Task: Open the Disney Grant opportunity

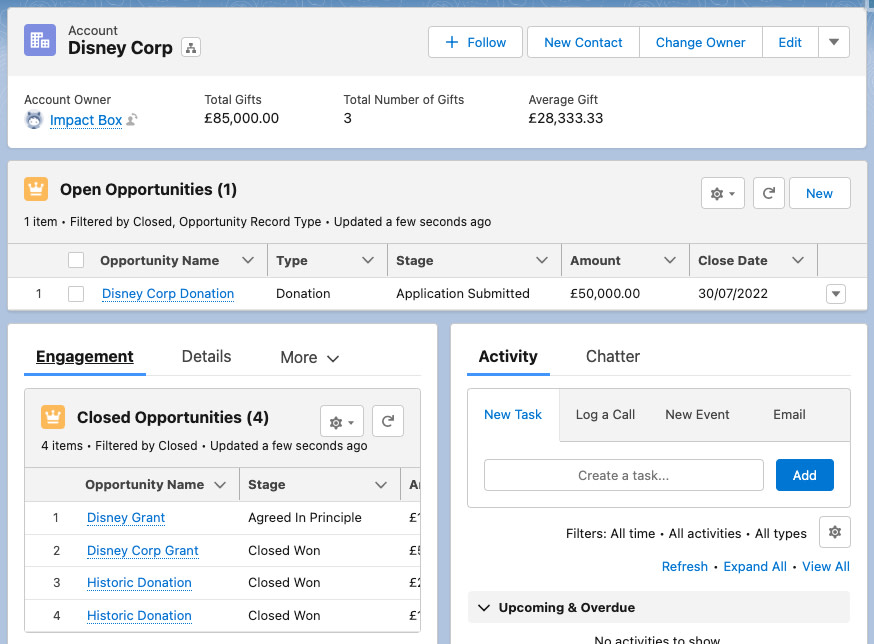Action: (126, 518)
